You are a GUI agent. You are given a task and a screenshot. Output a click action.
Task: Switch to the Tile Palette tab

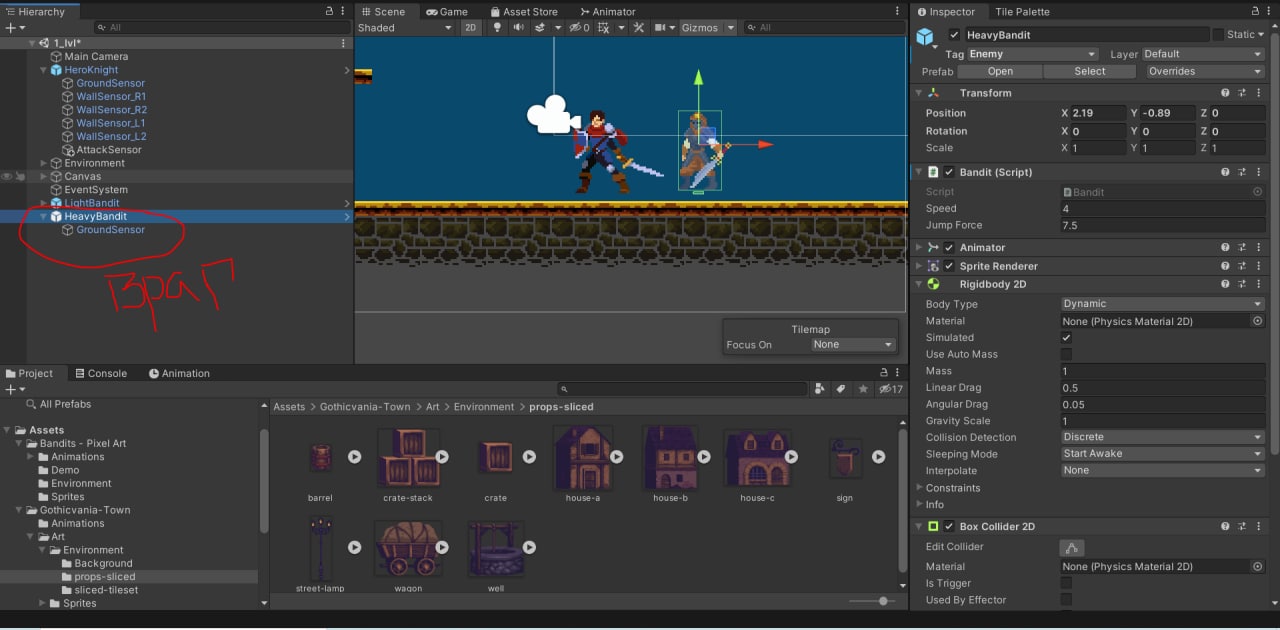(x=1022, y=12)
